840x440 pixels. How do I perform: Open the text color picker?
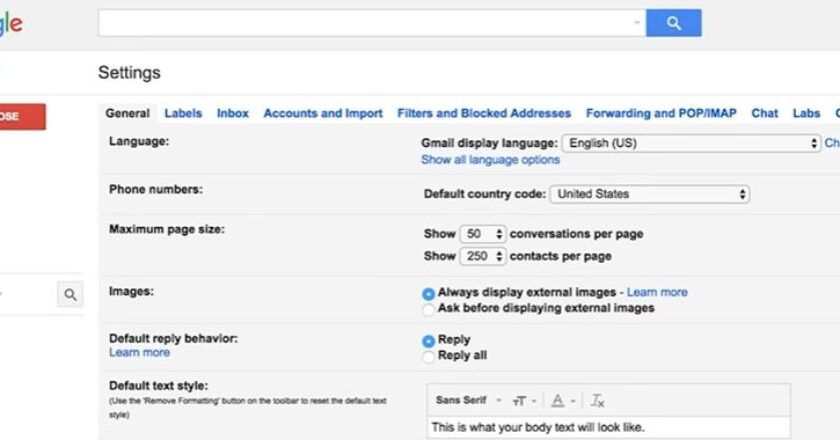(562, 400)
